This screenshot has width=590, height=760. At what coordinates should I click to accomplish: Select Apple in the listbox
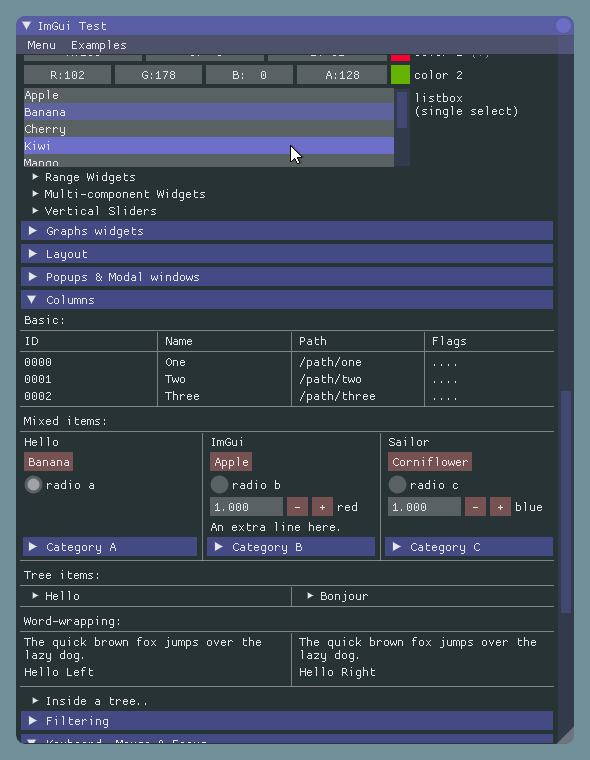[209, 95]
